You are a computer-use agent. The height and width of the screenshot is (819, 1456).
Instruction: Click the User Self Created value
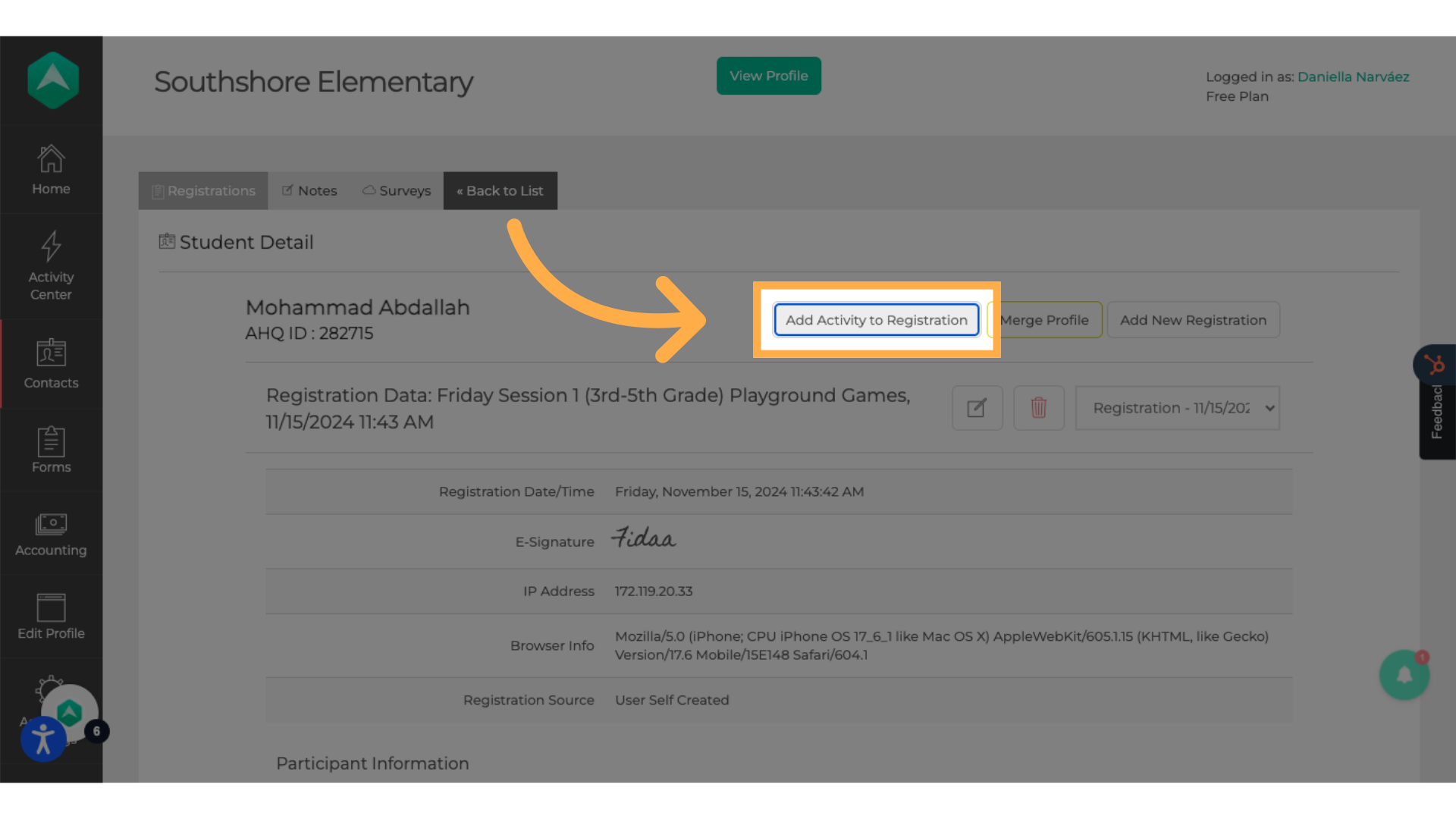pos(672,700)
